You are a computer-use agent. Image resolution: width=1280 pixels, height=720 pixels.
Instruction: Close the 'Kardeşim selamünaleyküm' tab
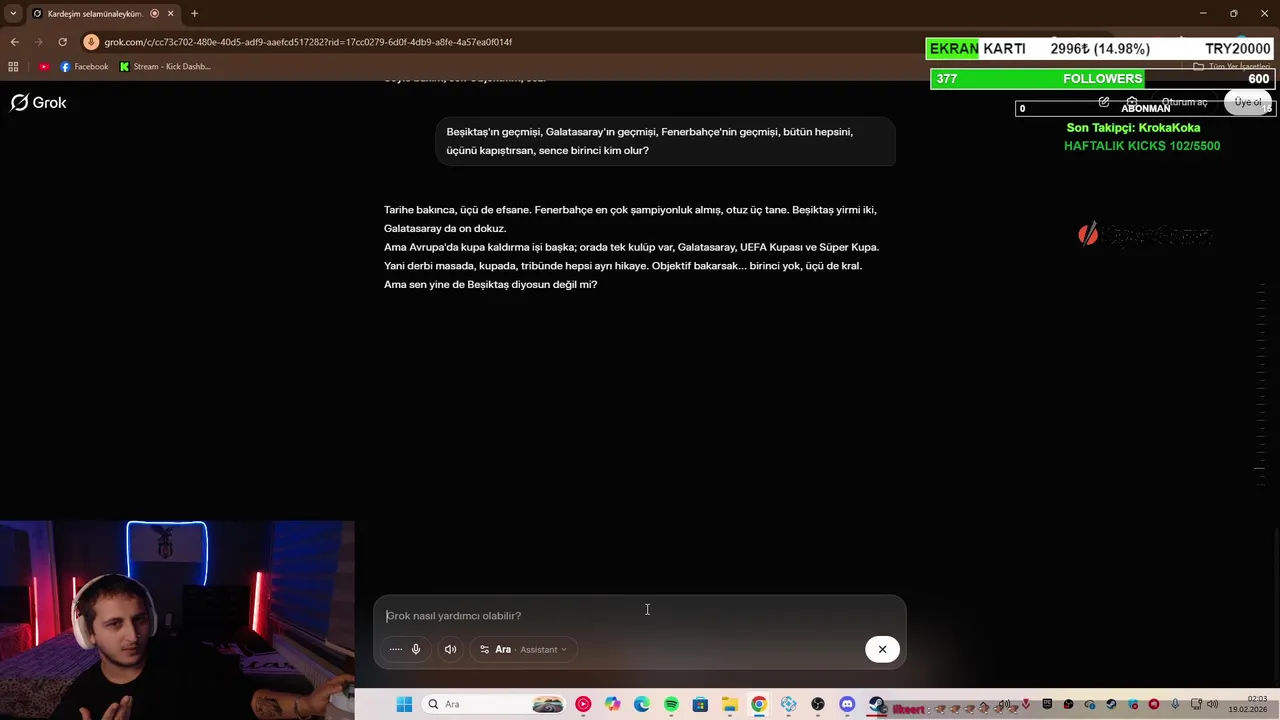[170, 14]
